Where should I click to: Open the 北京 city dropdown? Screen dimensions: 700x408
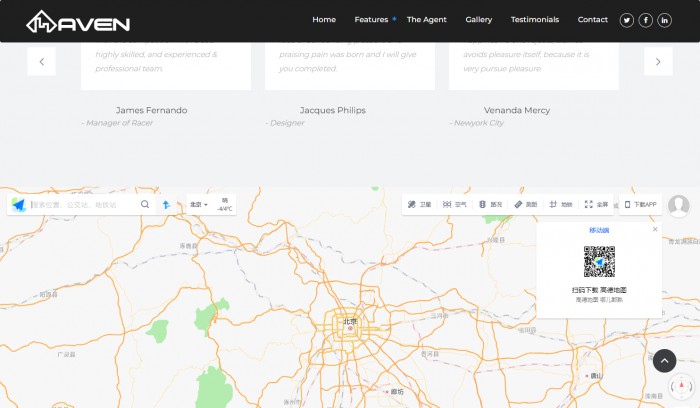[199, 204]
